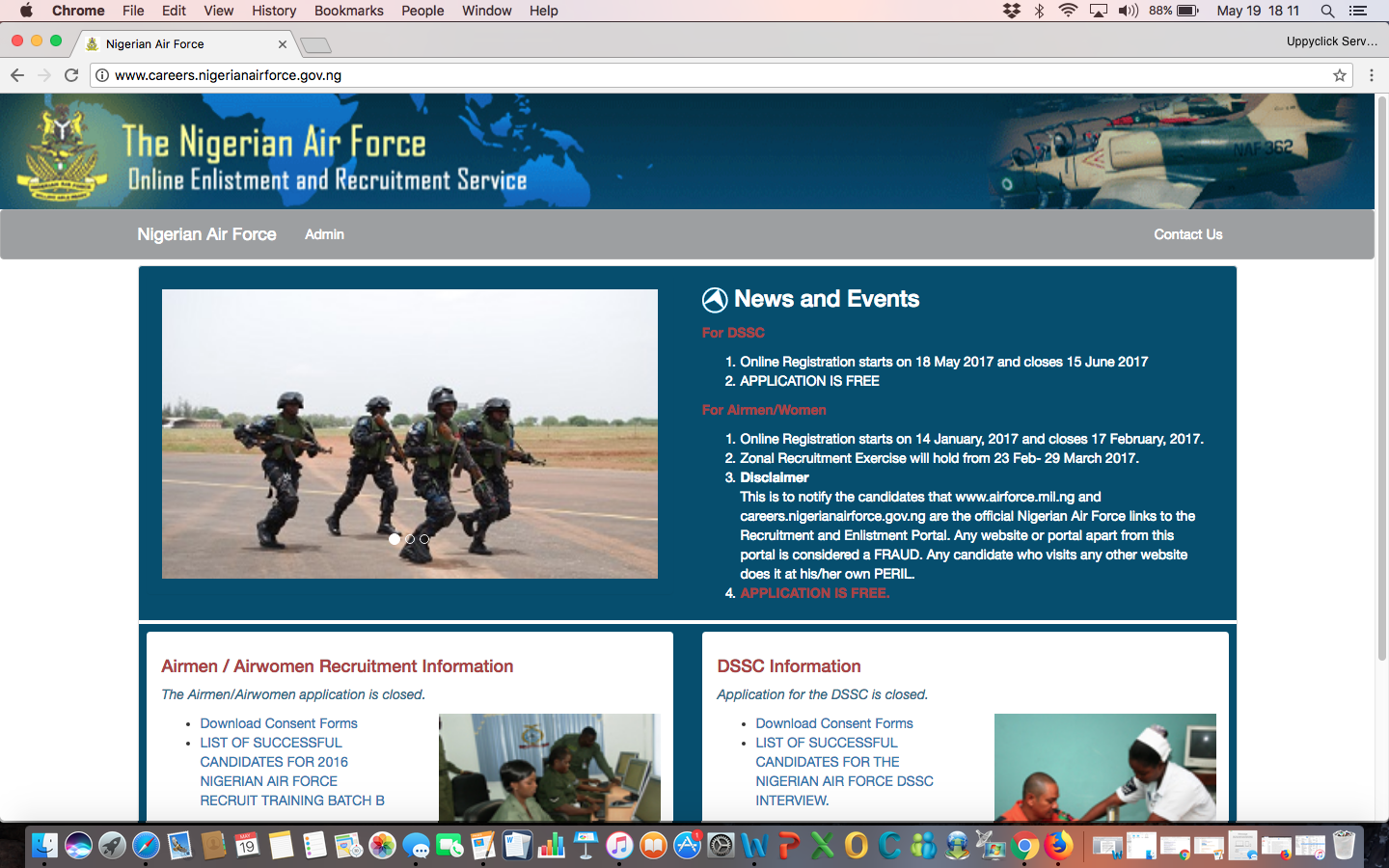
Task: Open the People menu
Action: (422, 11)
